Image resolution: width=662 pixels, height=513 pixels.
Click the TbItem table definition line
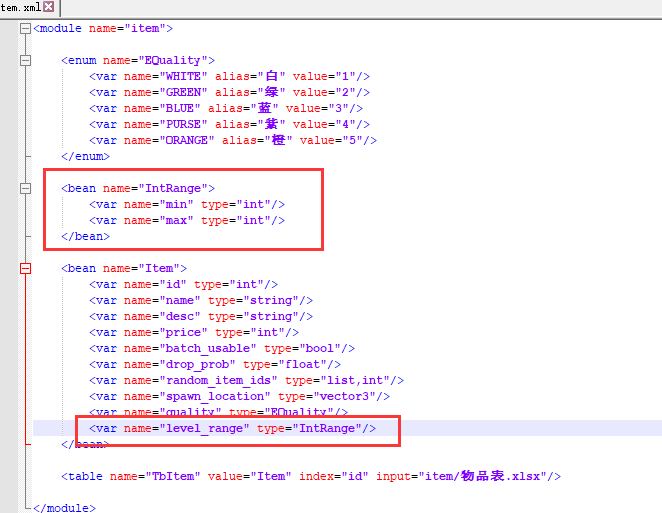310,476
